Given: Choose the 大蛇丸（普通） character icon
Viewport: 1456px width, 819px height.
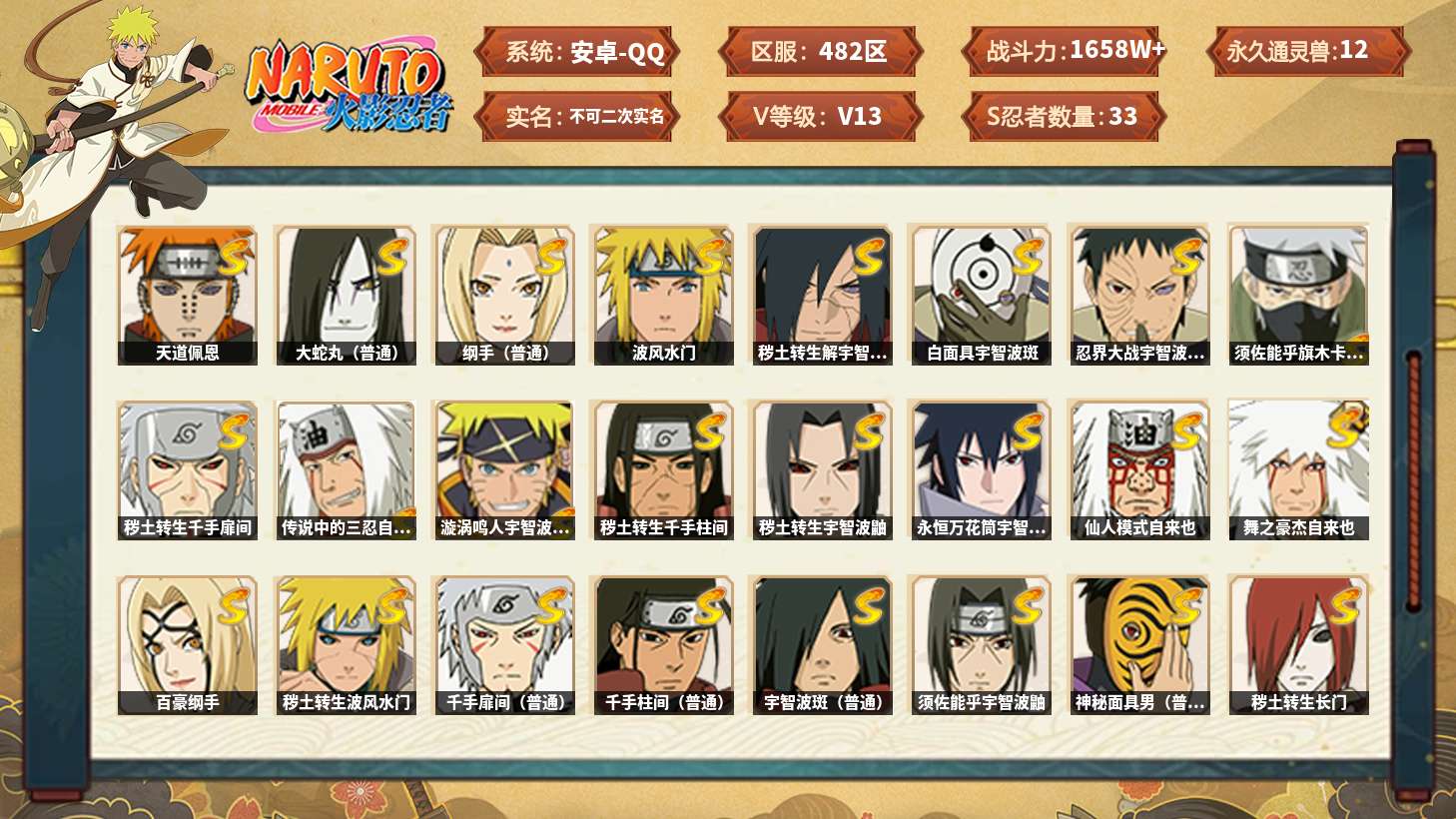Looking at the screenshot, I should point(346,295).
